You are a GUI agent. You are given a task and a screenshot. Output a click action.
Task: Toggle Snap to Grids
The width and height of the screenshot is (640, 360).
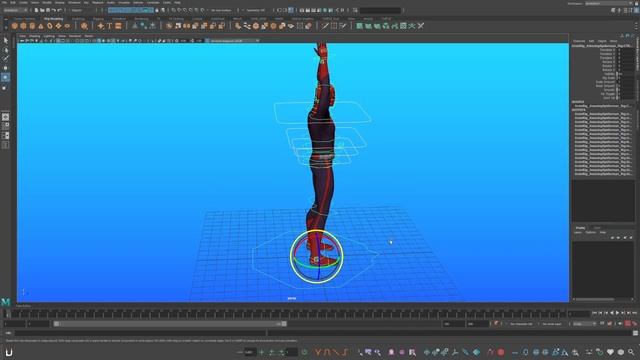click(x=174, y=10)
